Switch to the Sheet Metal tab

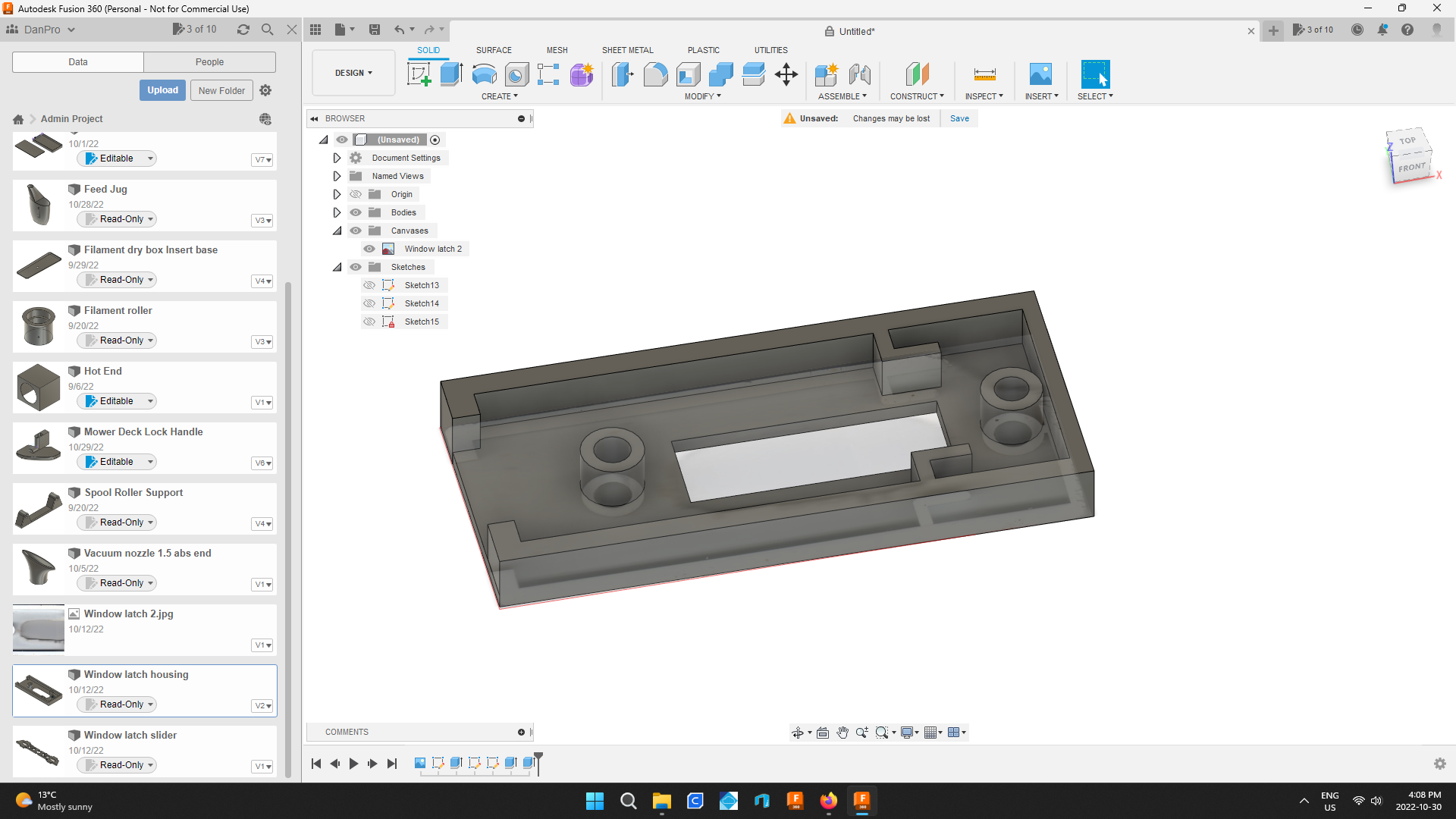click(627, 50)
